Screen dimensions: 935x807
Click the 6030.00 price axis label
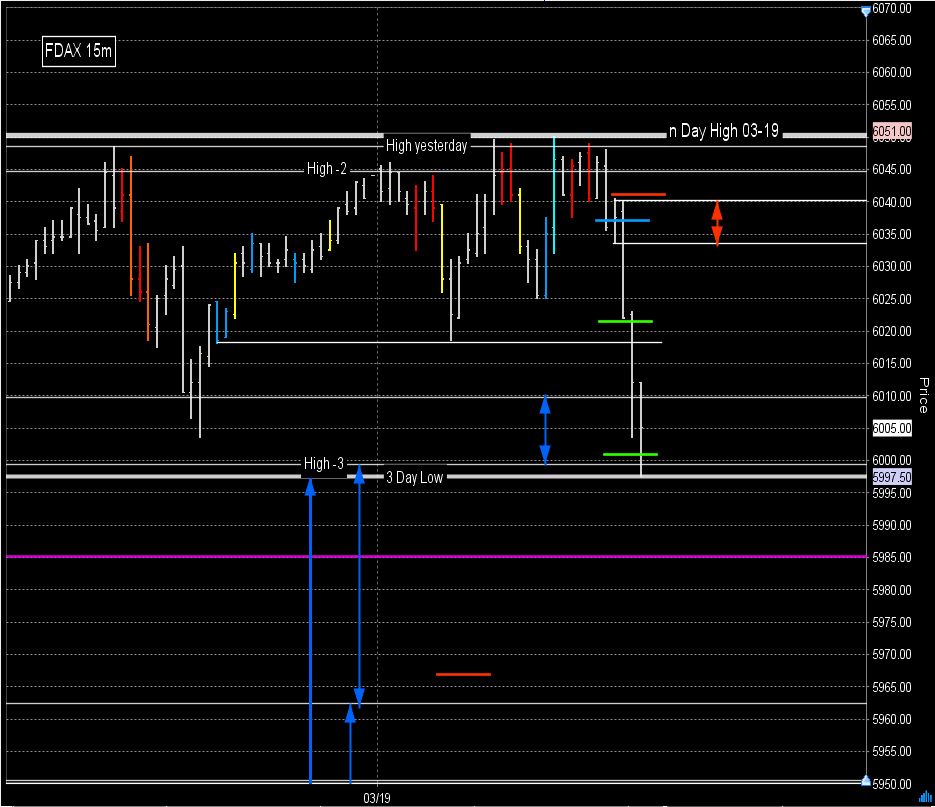pos(892,267)
